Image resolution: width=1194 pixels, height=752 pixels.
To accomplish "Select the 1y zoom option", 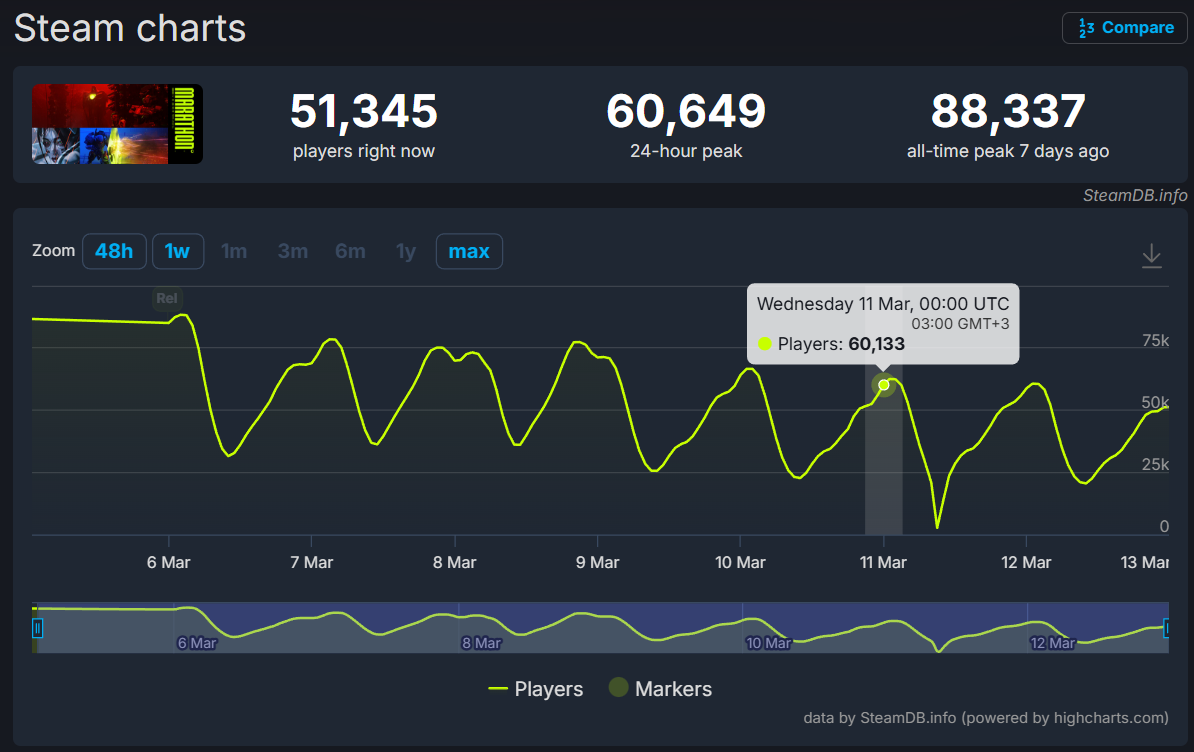I will [x=406, y=251].
